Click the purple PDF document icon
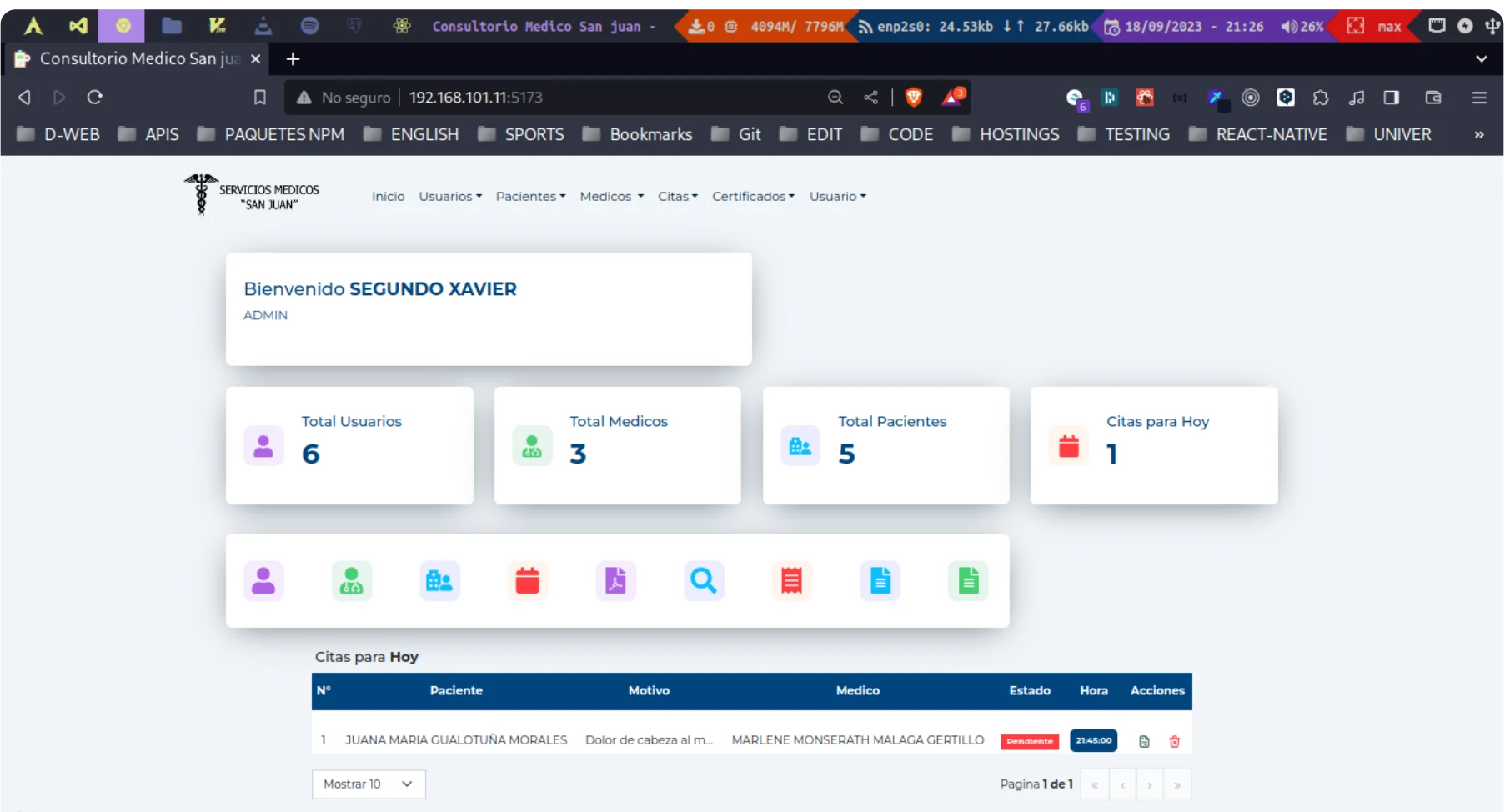Viewport: 1505px width, 812px height. coord(615,581)
